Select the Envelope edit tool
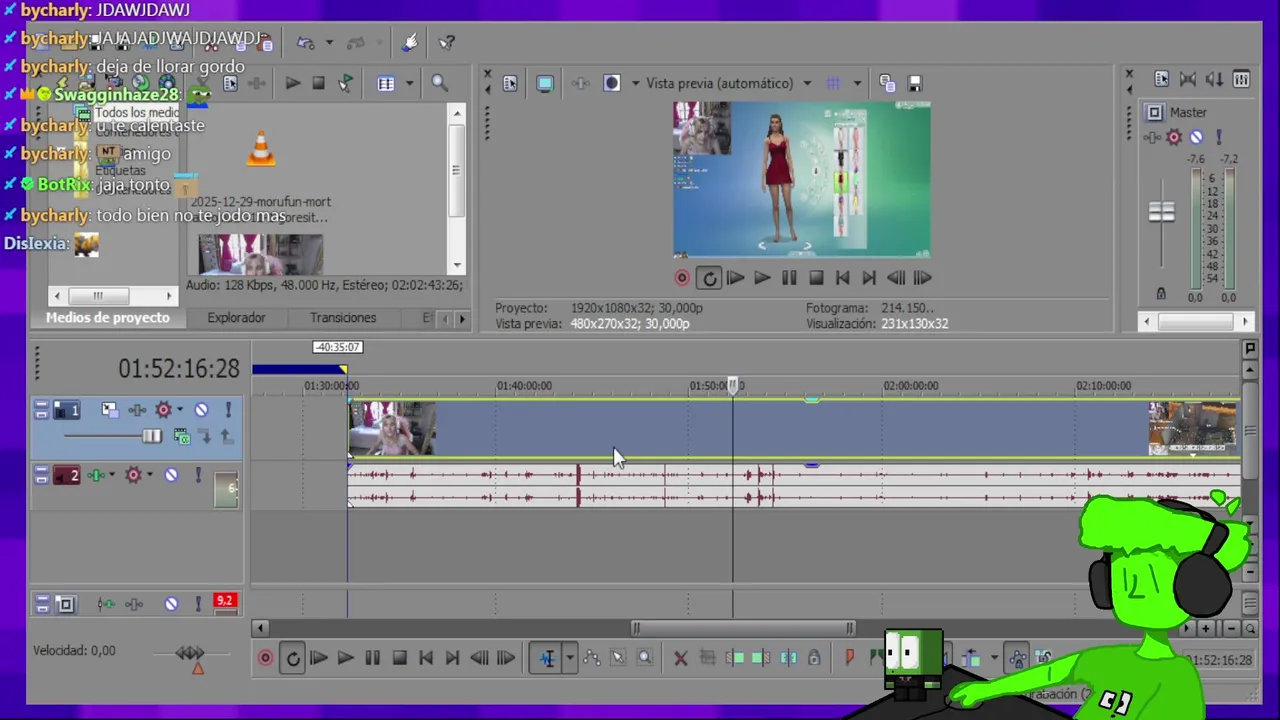 point(592,658)
